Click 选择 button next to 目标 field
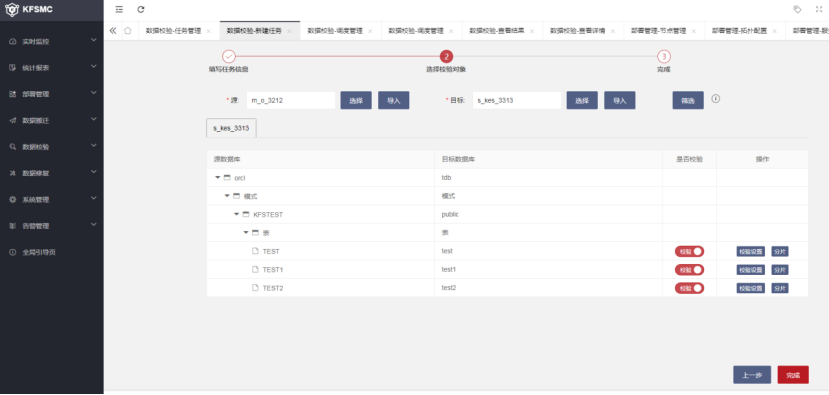829x395 pixels. (x=582, y=100)
